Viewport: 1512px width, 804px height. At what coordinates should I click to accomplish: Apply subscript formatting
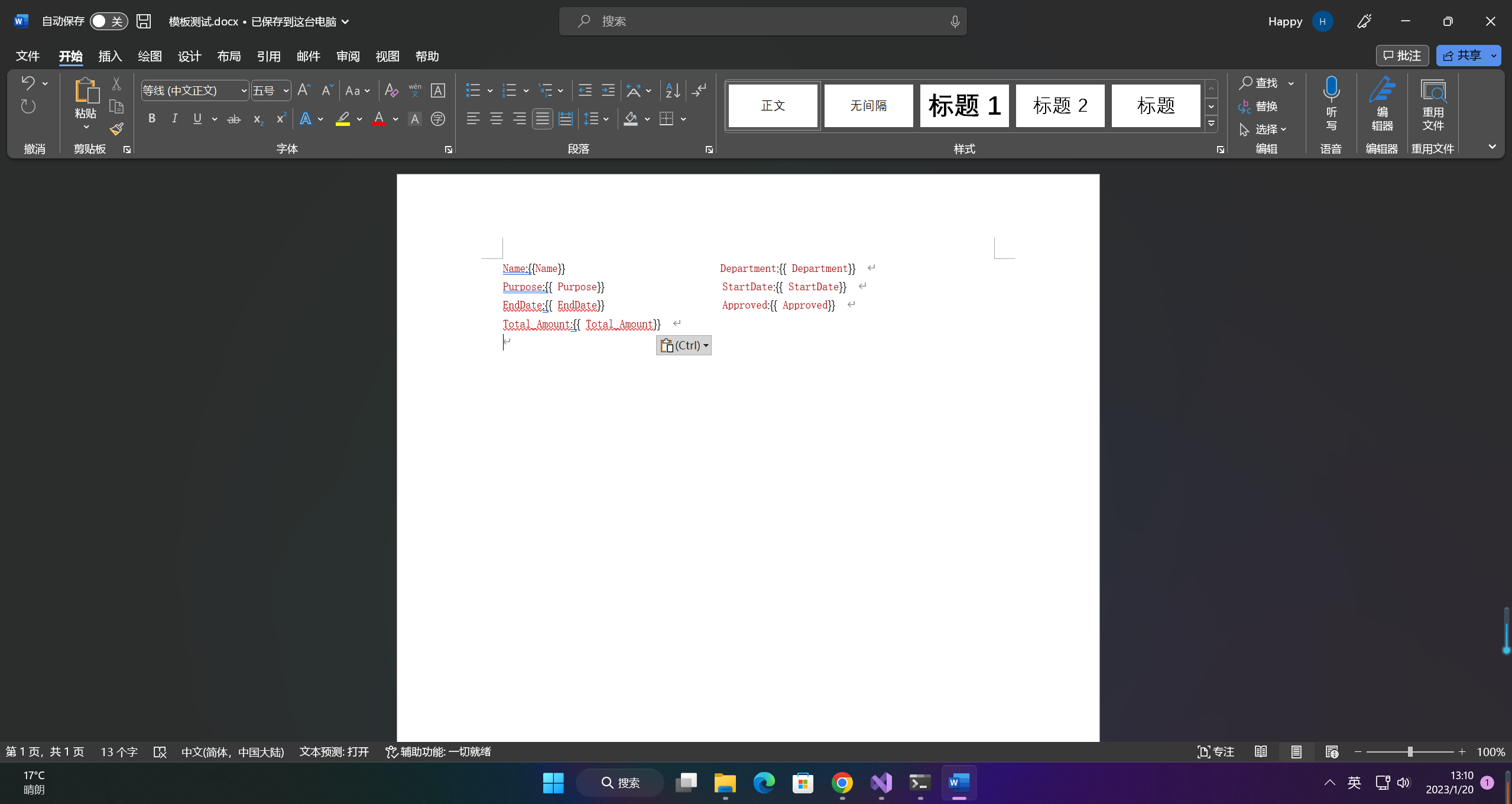258,118
